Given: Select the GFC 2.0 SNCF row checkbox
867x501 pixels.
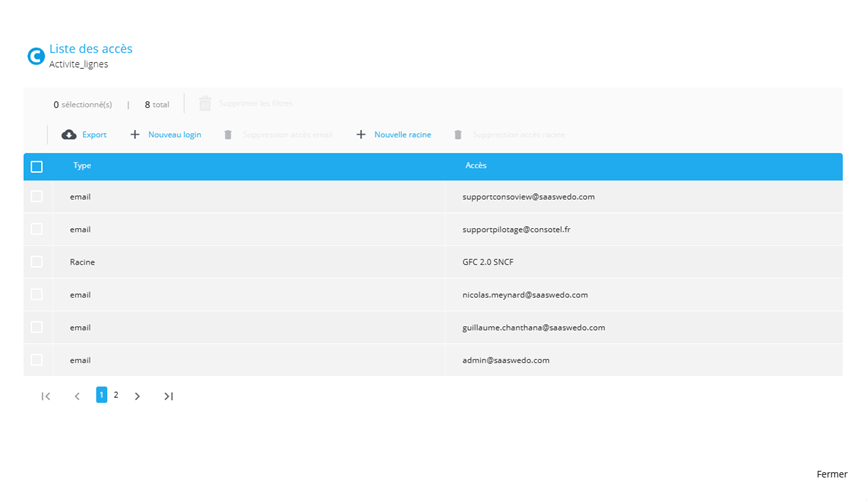Looking at the screenshot, I should coord(37,262).
